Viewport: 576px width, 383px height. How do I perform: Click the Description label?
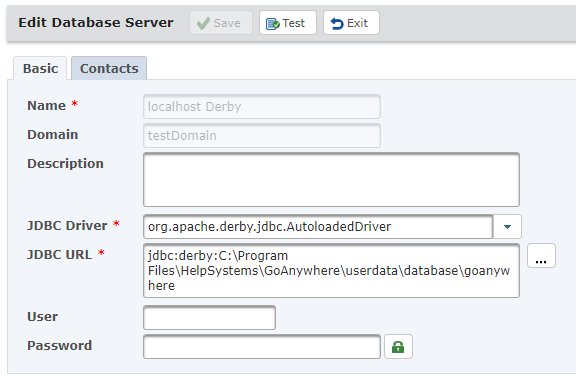tap(65, 164)
